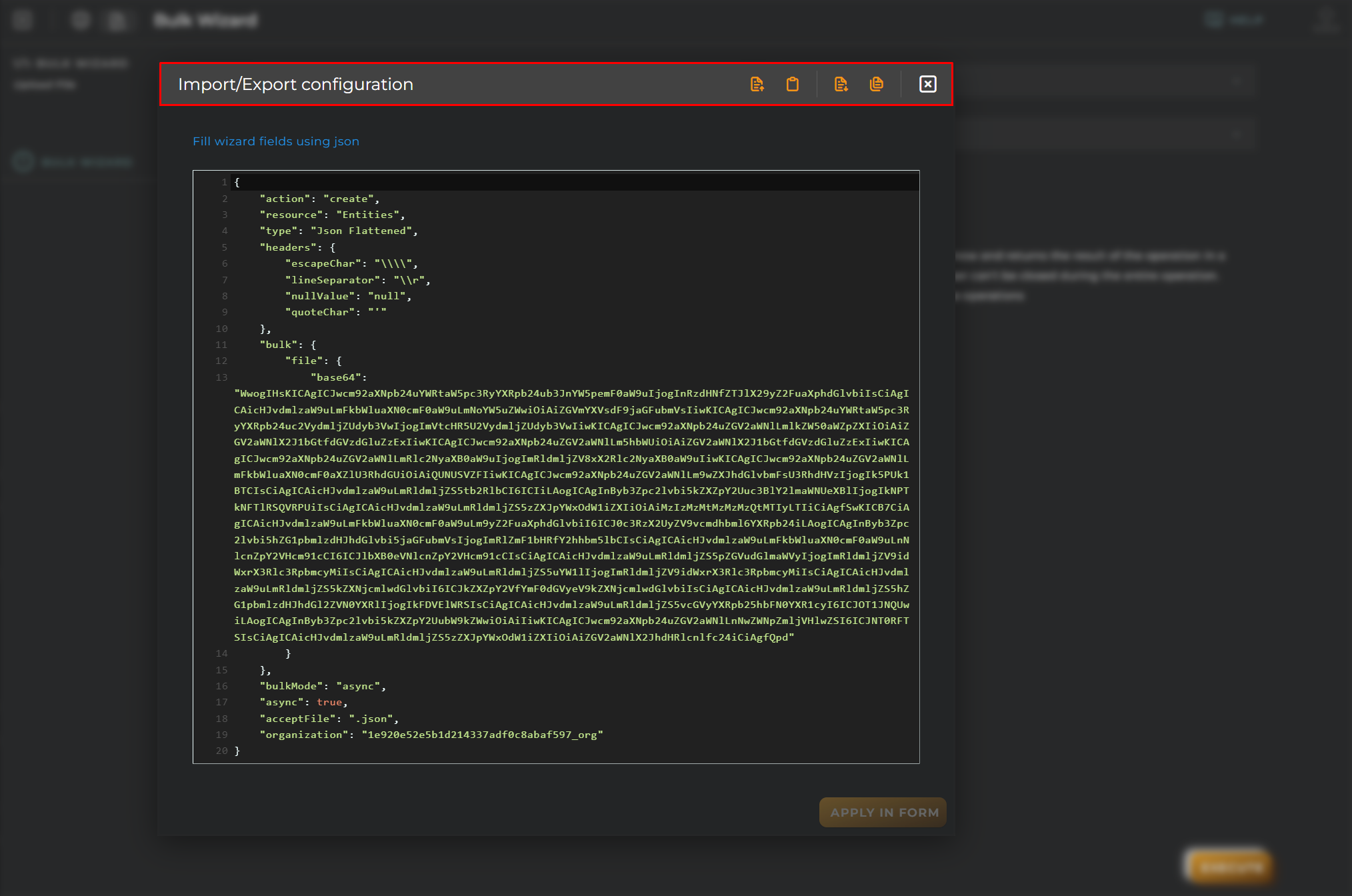Viewport: 1352px width, 896px height.
Task: Click the "nullValue": "null" line
Action: (x=348, y=296)
